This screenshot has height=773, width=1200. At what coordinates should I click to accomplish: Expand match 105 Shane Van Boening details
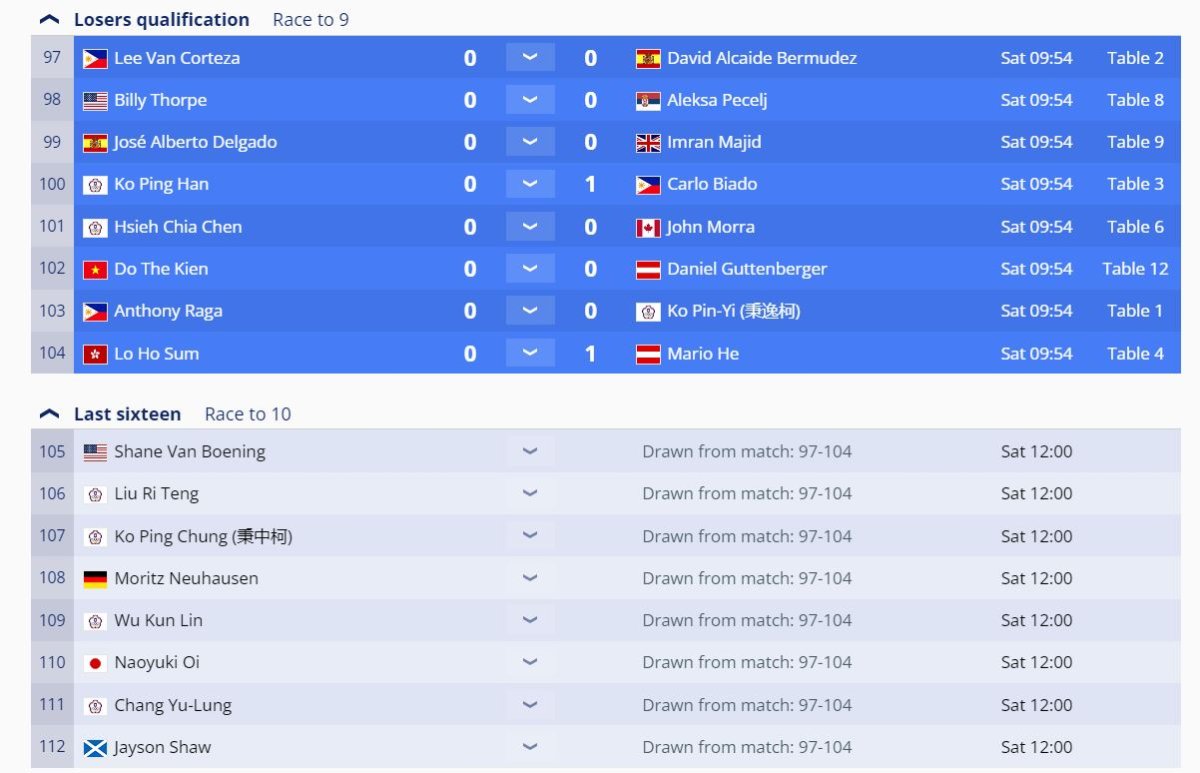(530, 452)
